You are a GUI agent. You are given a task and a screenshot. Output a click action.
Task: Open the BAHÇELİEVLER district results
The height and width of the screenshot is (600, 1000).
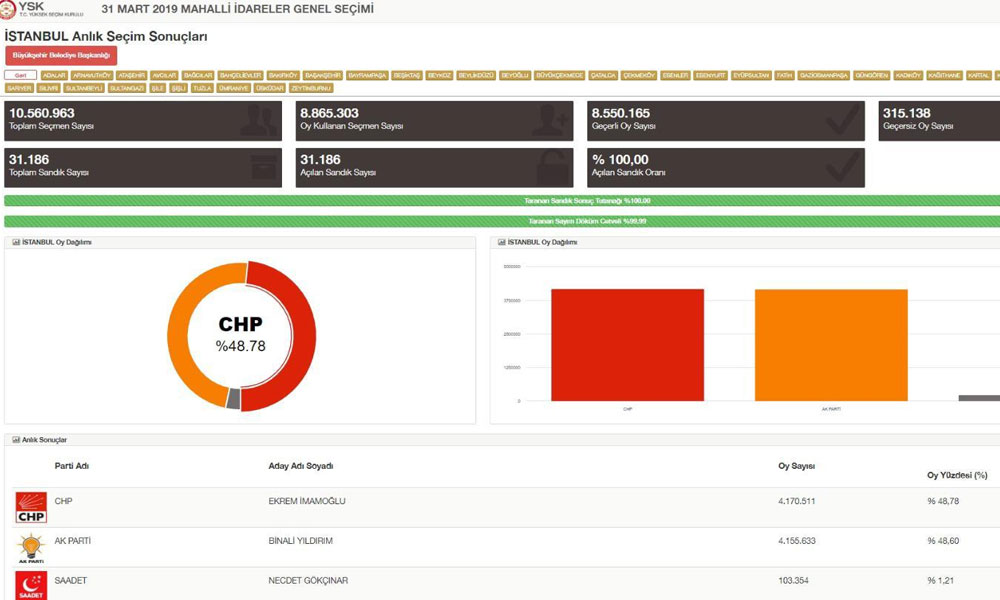click(240, 75)
